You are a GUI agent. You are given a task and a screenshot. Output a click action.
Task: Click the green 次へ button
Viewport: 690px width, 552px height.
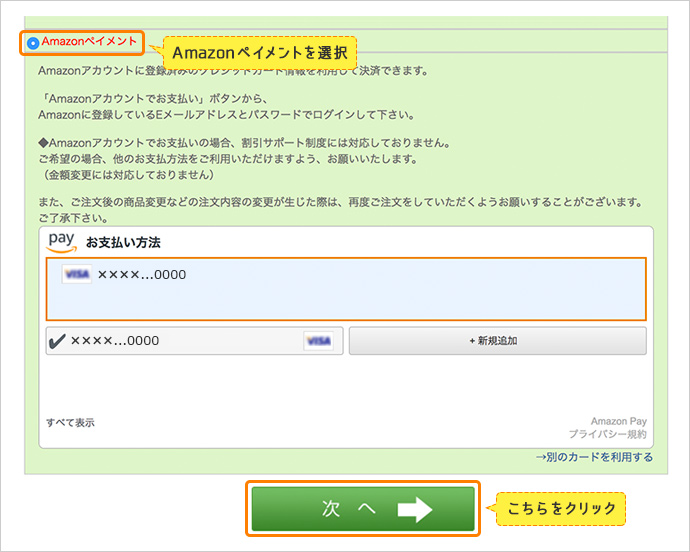[x=363, y=509]
